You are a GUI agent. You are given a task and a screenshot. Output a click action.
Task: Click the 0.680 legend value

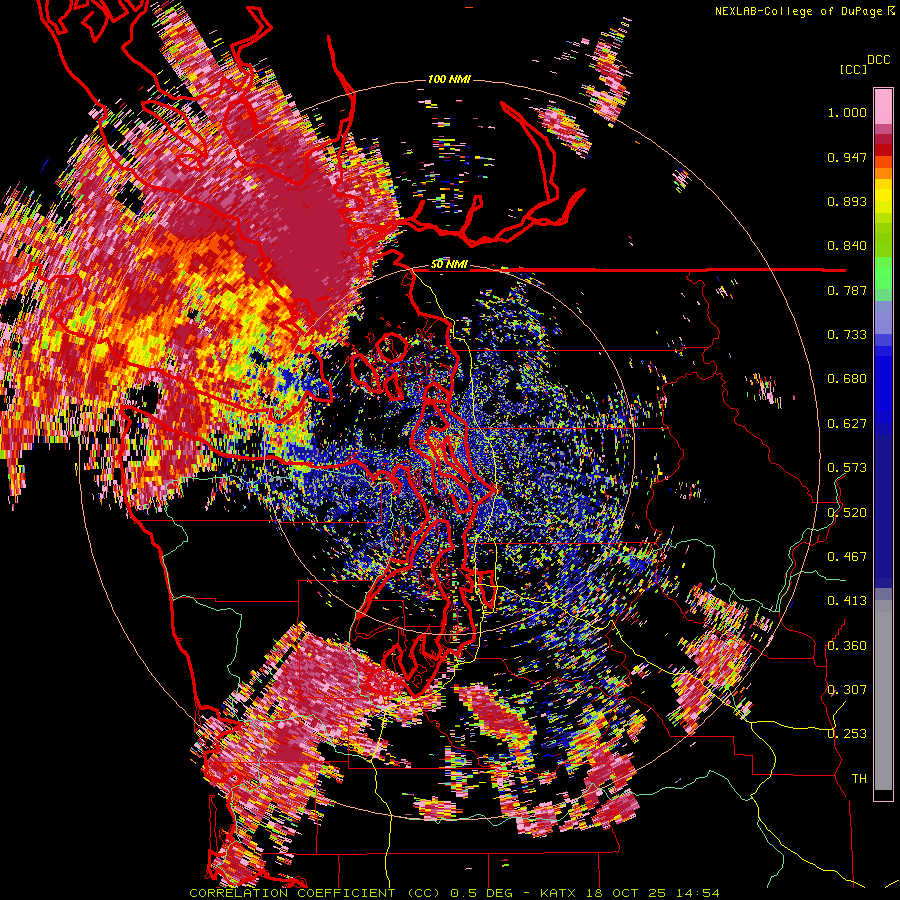[x=847, y=379]
